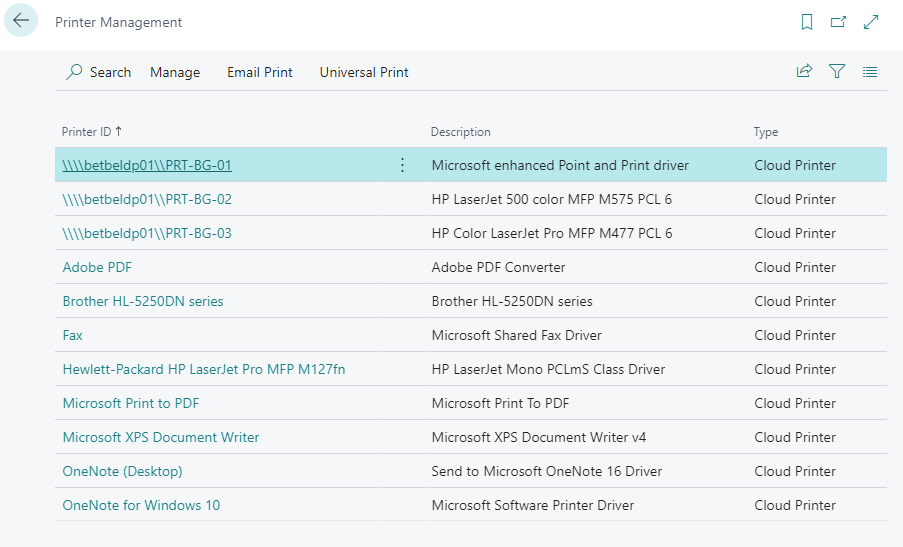Screen dimensions: 903x547
Task: Click Cloud Printer type in PRT-BG-02 row
Action: pyautogui.click(x=795, y=199)
